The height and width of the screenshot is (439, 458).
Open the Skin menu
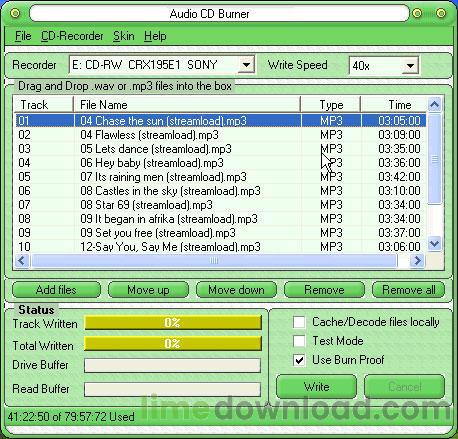pos(124,36)
